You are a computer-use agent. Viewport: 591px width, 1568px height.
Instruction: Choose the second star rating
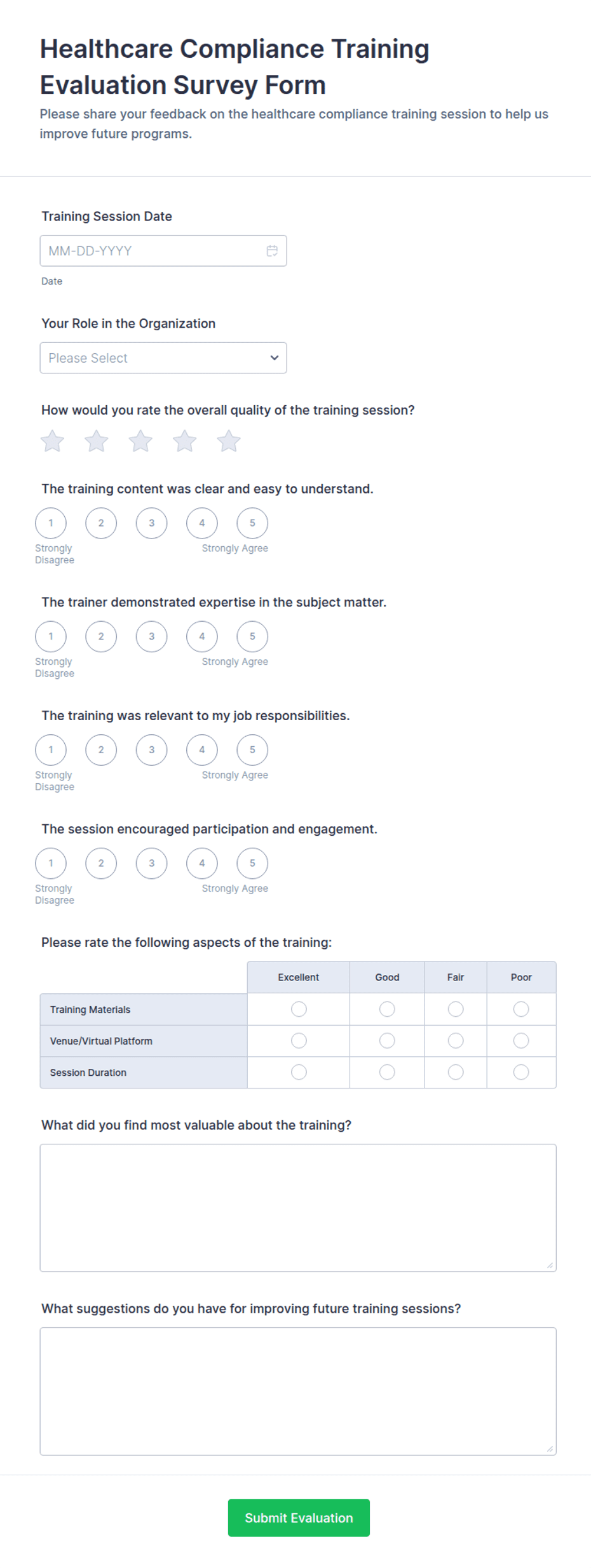click(x=97, y=441)
